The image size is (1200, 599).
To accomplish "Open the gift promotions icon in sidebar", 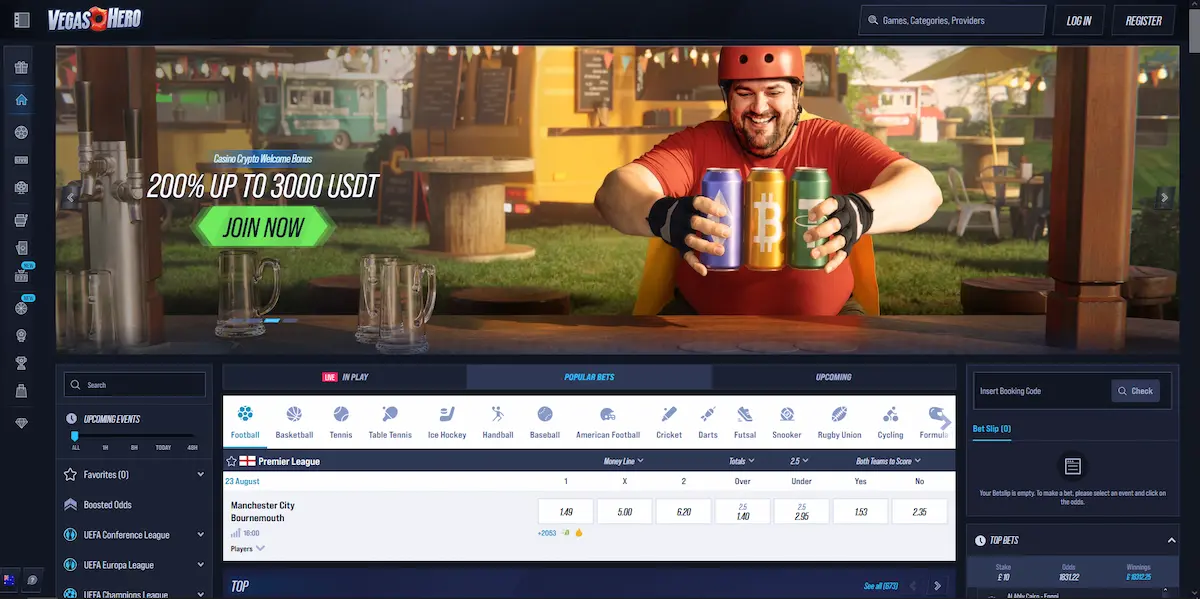I will (x=21, y=69).
